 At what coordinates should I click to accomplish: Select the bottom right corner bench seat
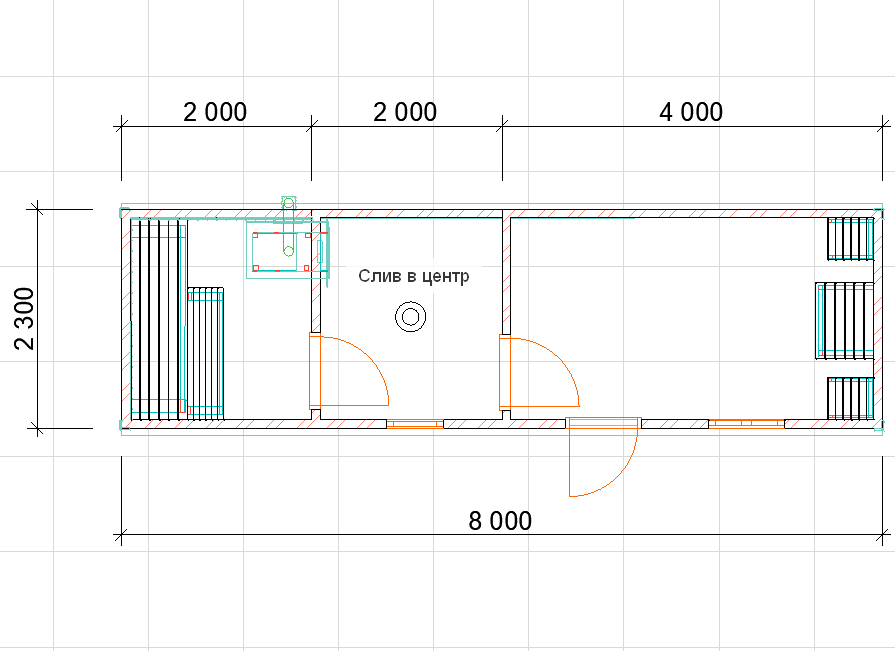pyautogui.click(x=850, y=398)
